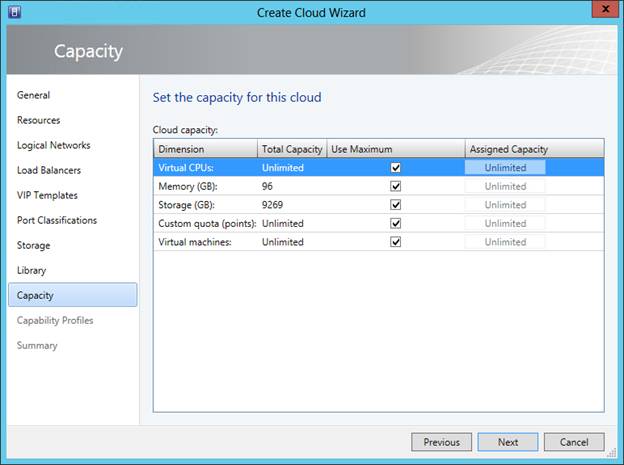624x465 pixels.
Task: Click Total Capacity 'Unlimited' for Virtual CPUs
Action: 283,168
